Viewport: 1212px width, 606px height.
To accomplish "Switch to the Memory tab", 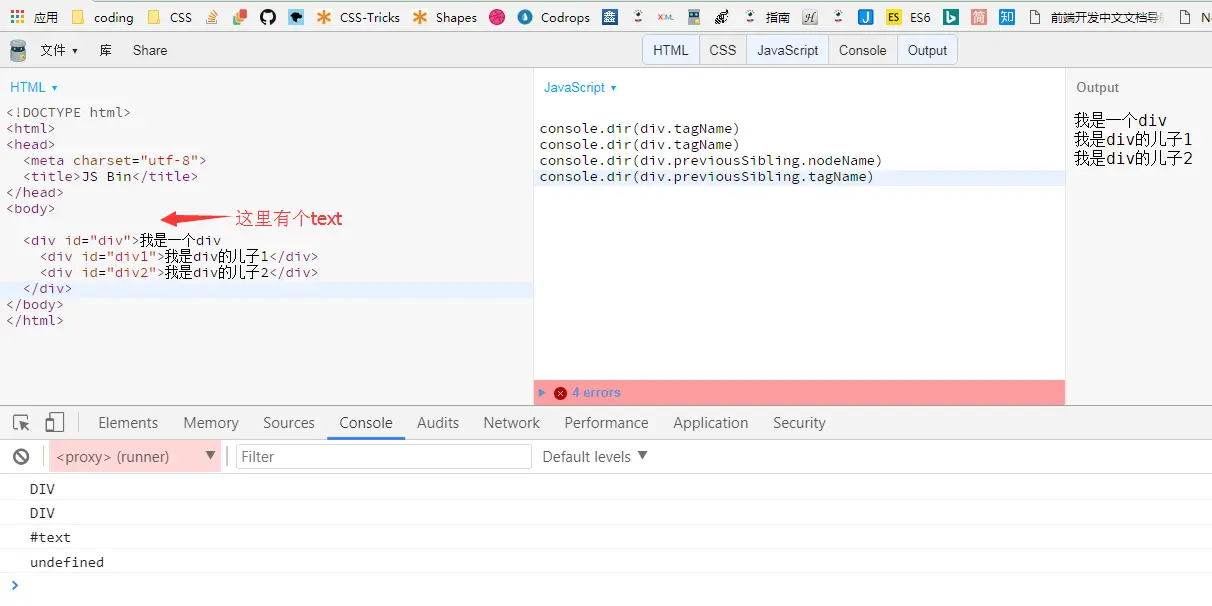I will click(x=211, y=423).
